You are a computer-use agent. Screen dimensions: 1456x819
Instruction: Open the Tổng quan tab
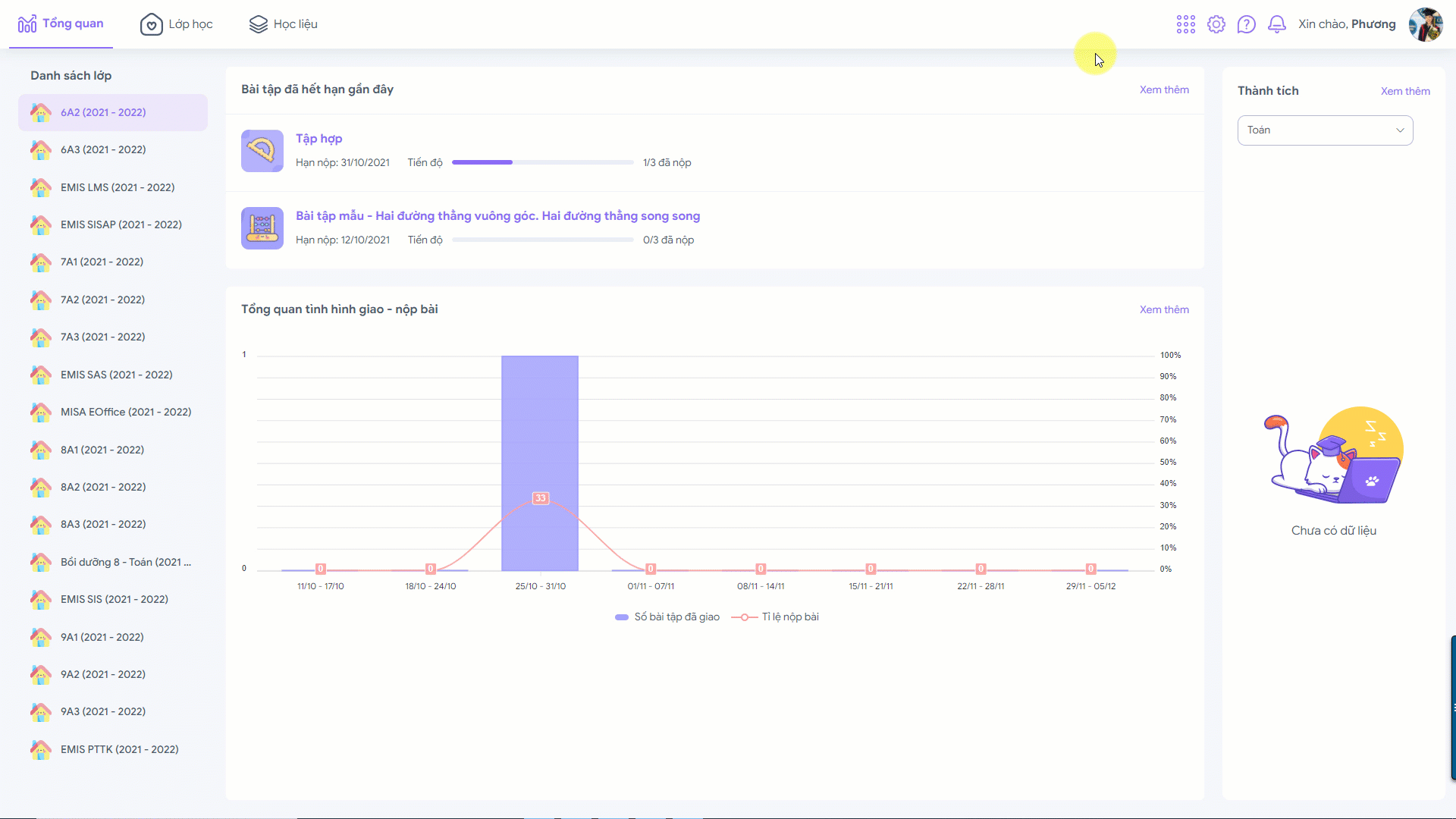click(x=61, y=24)
